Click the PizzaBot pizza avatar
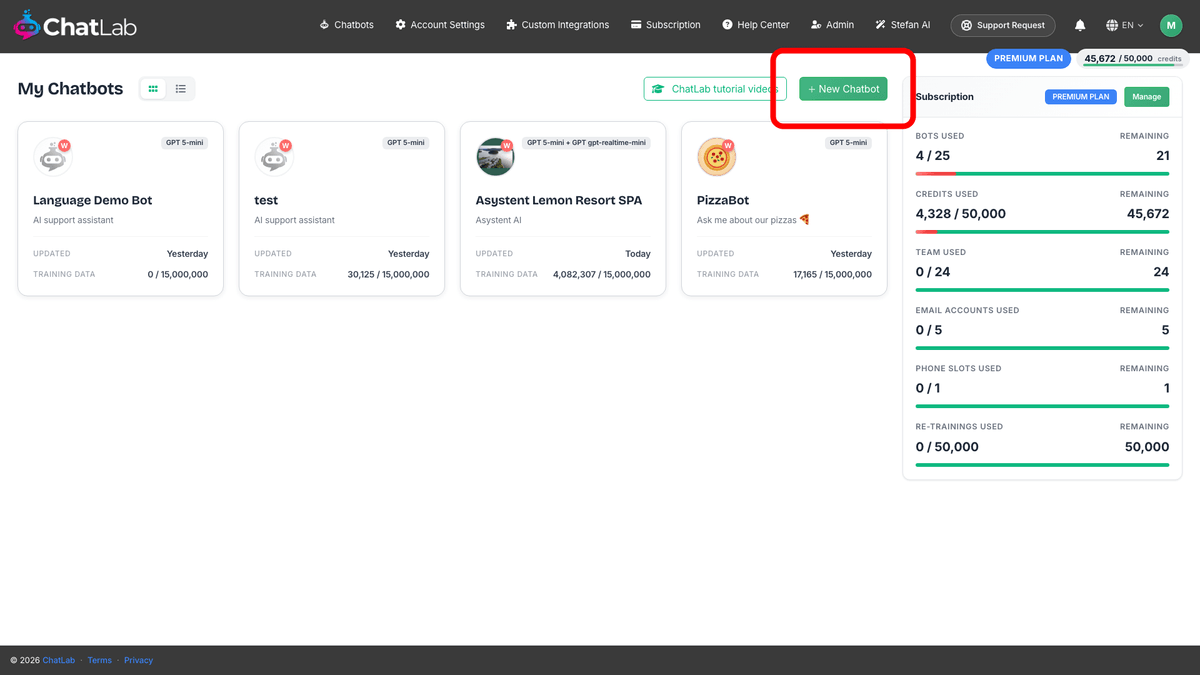 (x=716, y=157)
